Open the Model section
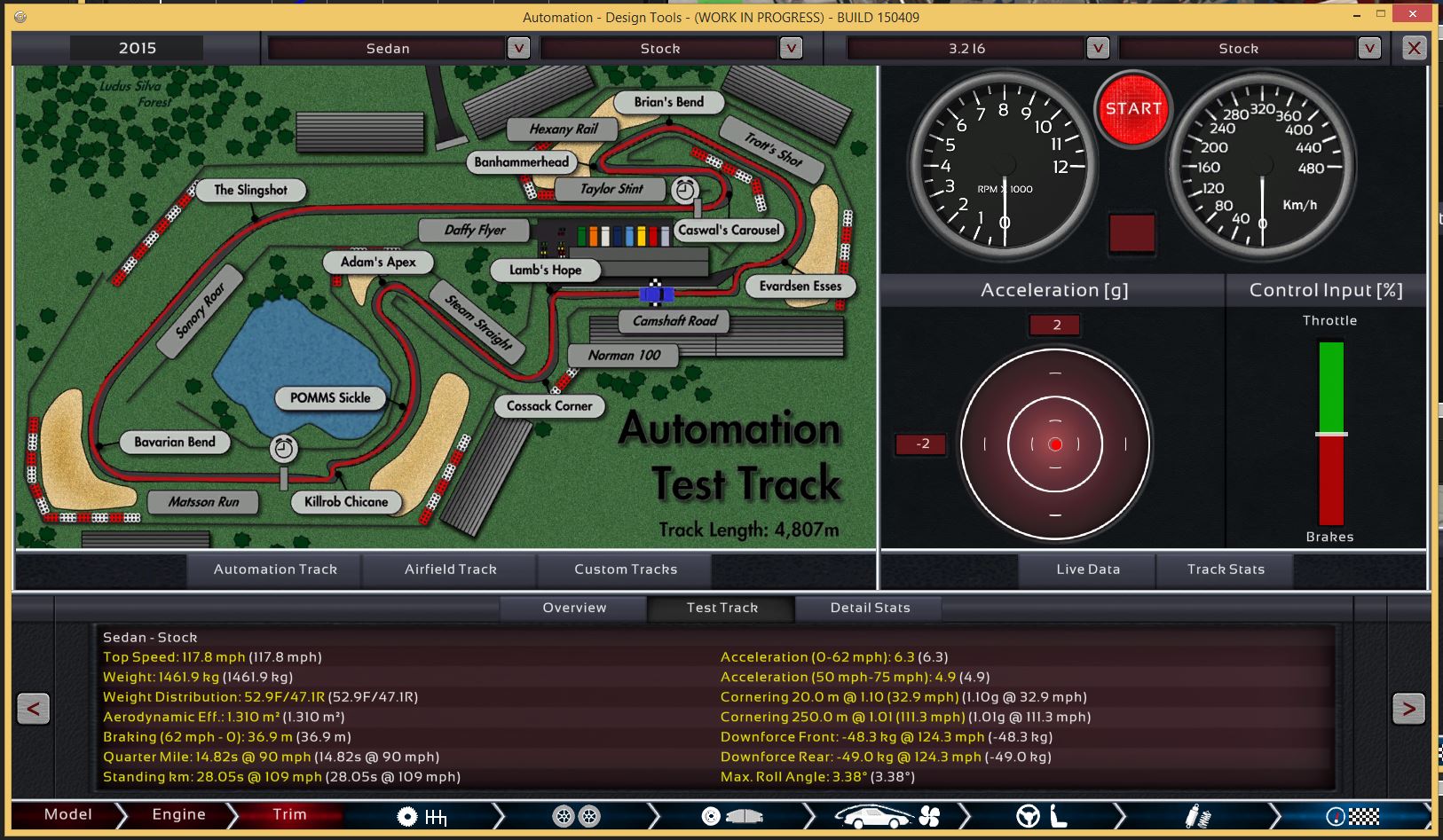The width and height of the screenshot is (1443, 840). click(67, 814)
